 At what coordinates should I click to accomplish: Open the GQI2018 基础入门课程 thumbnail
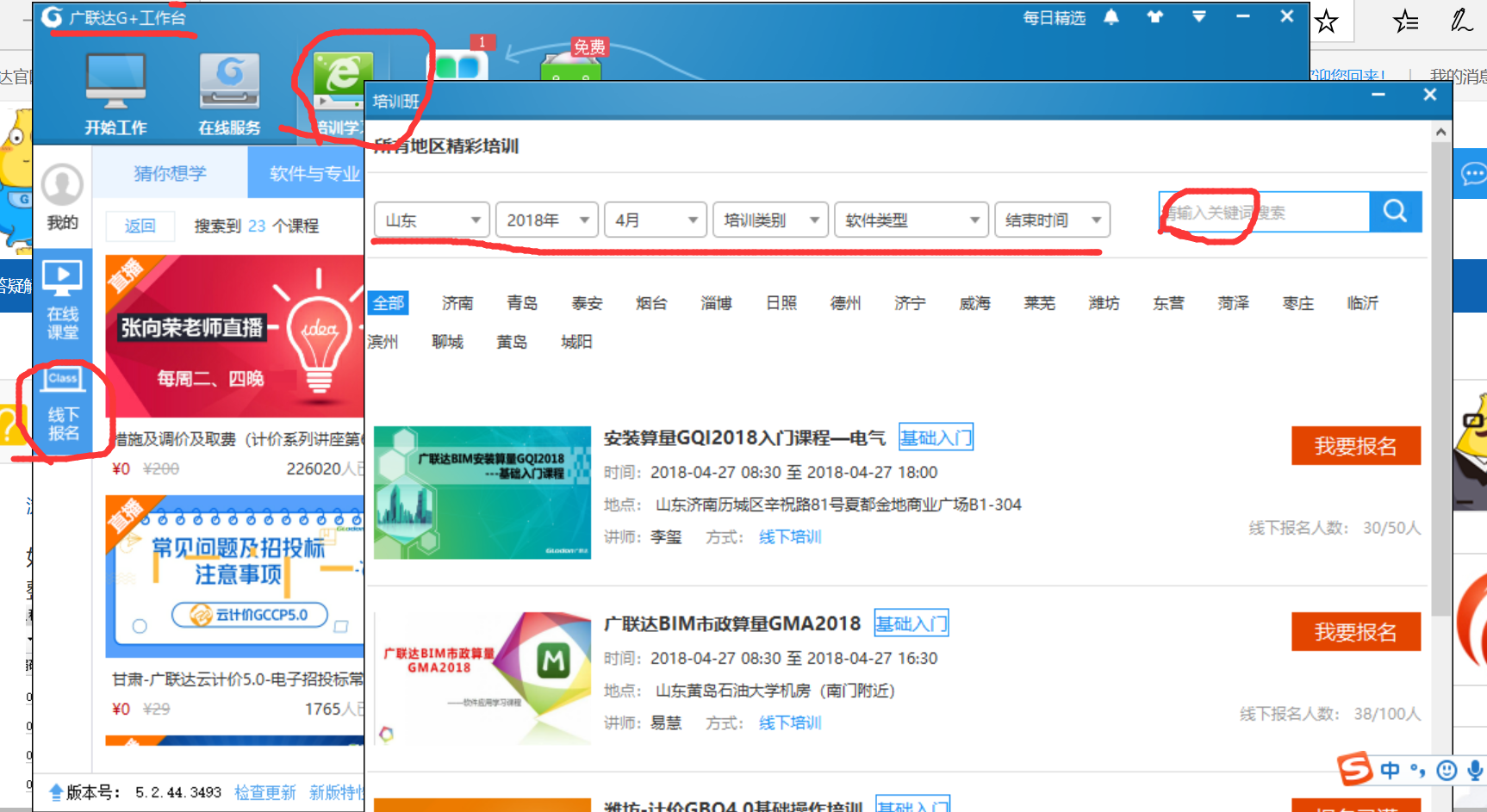482,493
